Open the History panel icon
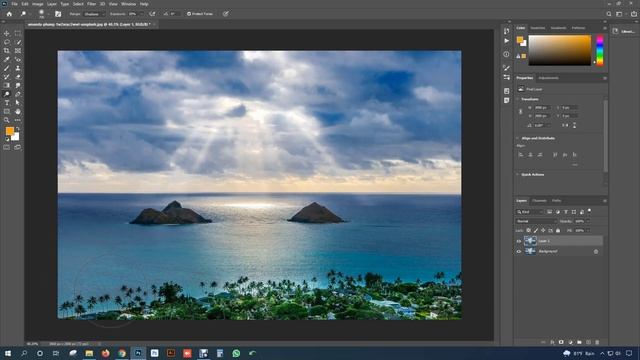The image size is (640, 360). [x=507, y=31]
